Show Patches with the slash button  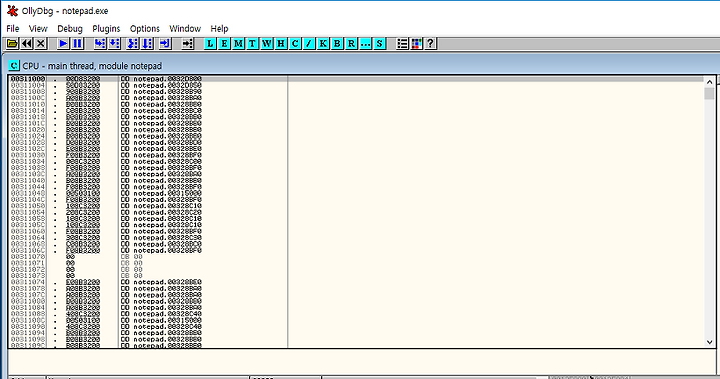309,44
